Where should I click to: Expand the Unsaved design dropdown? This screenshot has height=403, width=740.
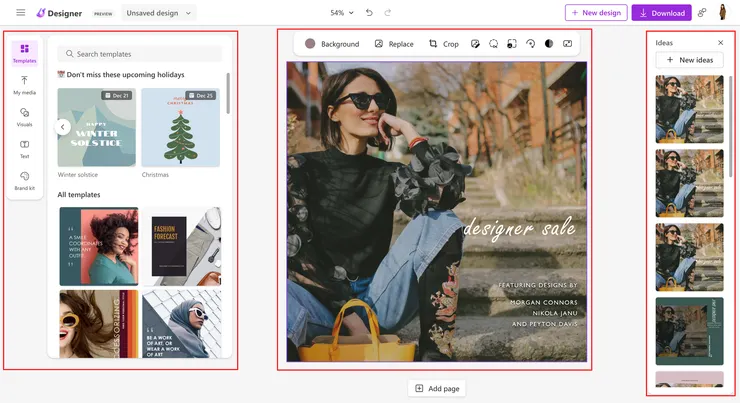coord(159,13)
